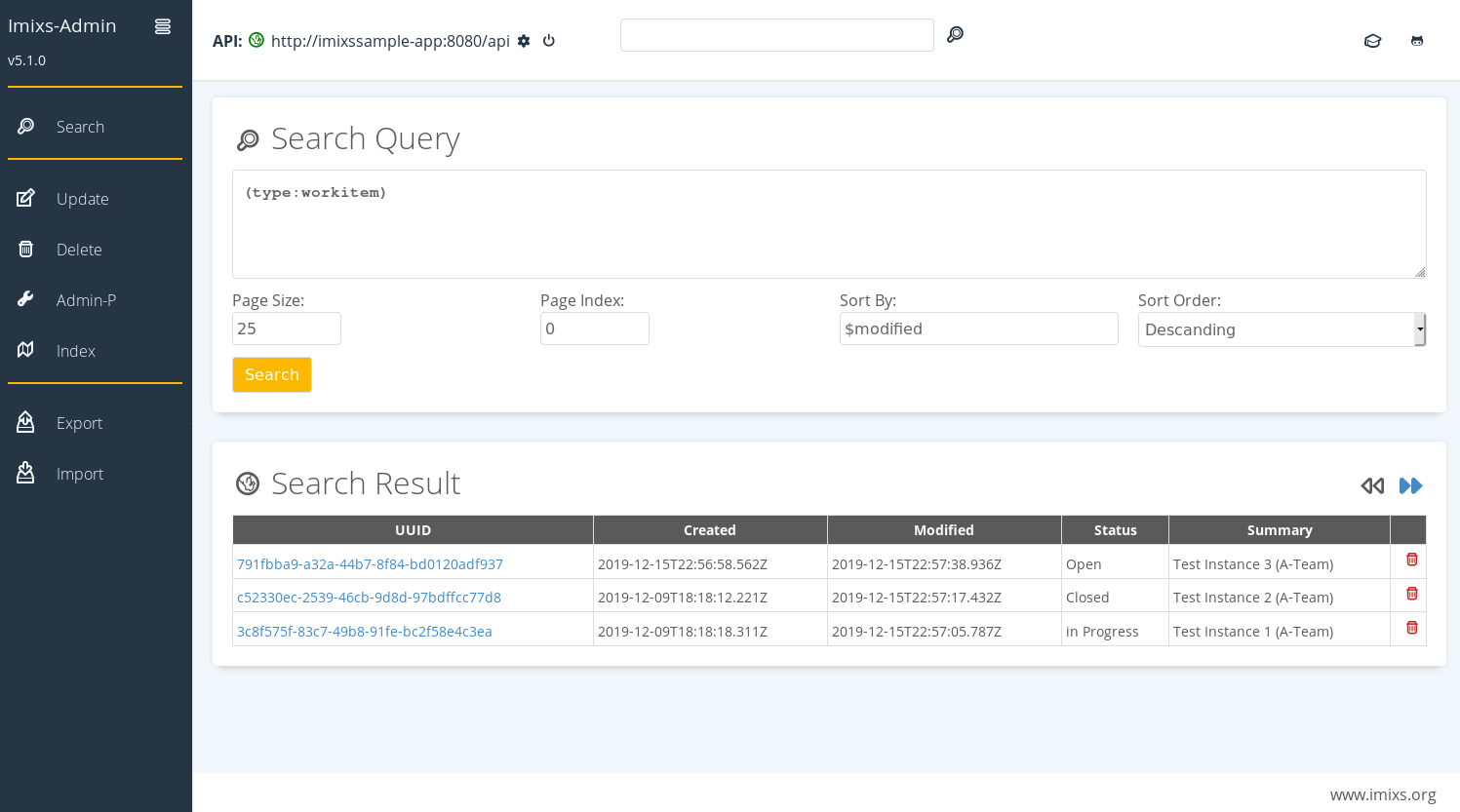Click the magnifier icon next to the quick search box
This screenshot has width=1460, height=812.
[x=955, y=34]
